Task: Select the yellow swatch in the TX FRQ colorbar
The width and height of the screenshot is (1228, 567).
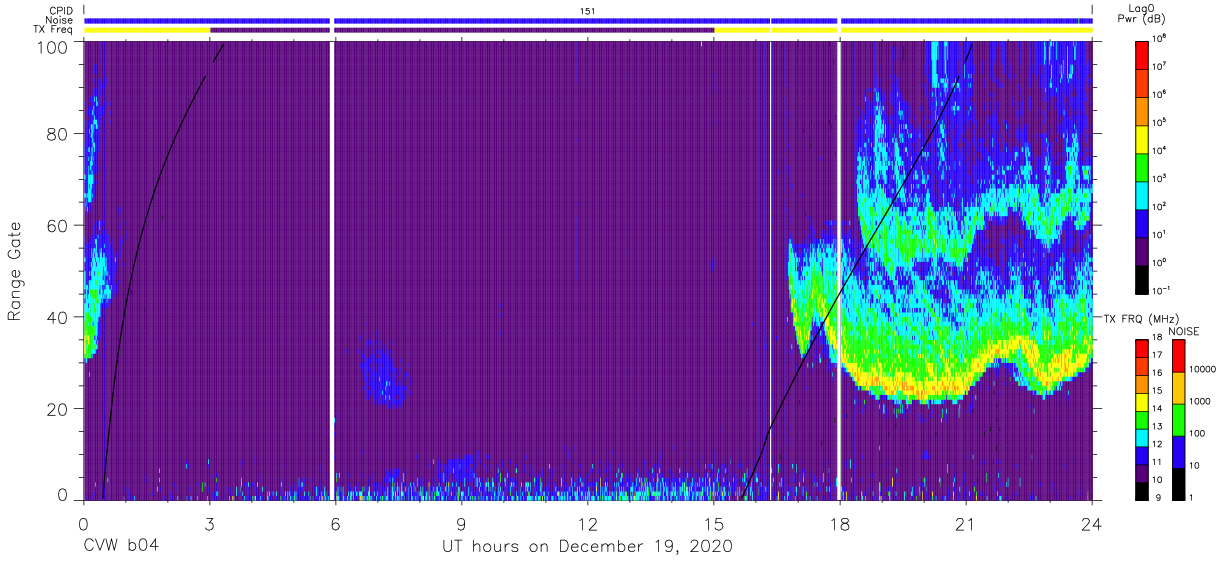Action: pyautogui.click(x=1141, y=400)
